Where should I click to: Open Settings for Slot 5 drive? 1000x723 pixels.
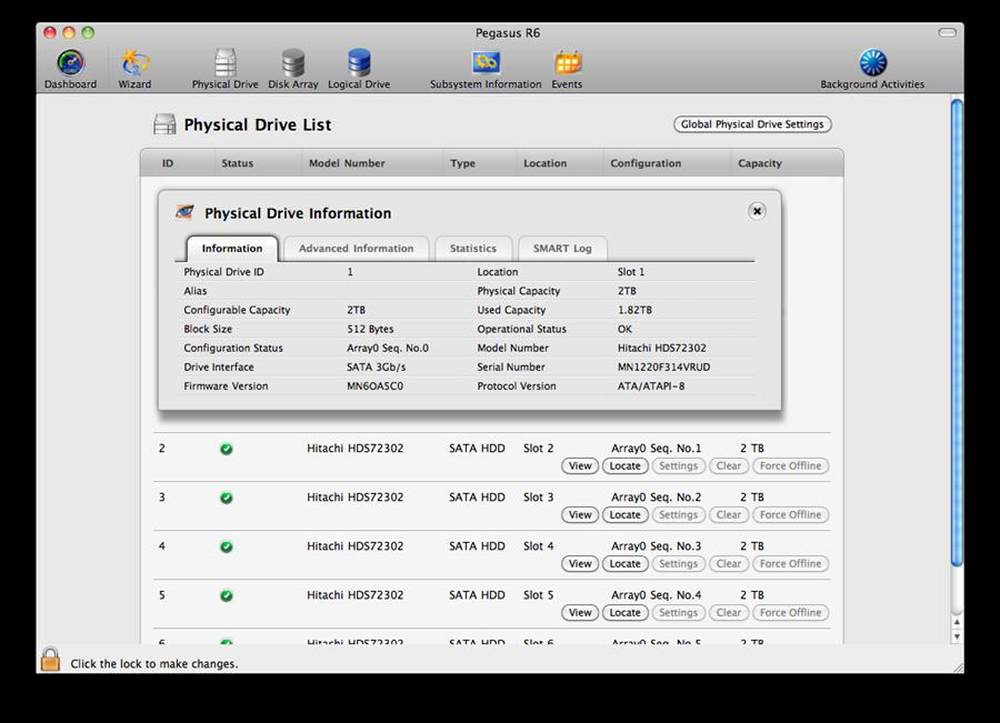coord(679,613)
